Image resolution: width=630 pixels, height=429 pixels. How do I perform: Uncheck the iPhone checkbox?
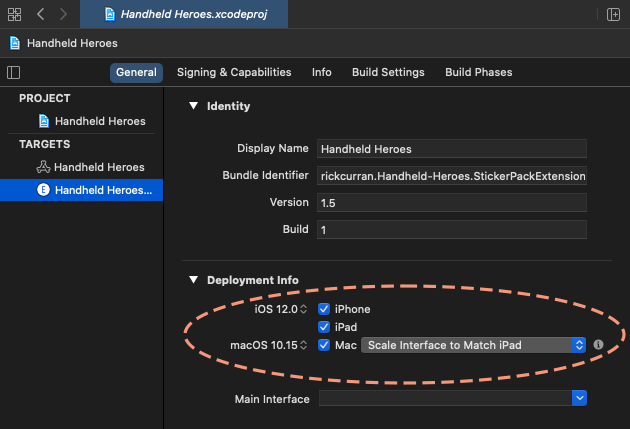coord(324,309)
